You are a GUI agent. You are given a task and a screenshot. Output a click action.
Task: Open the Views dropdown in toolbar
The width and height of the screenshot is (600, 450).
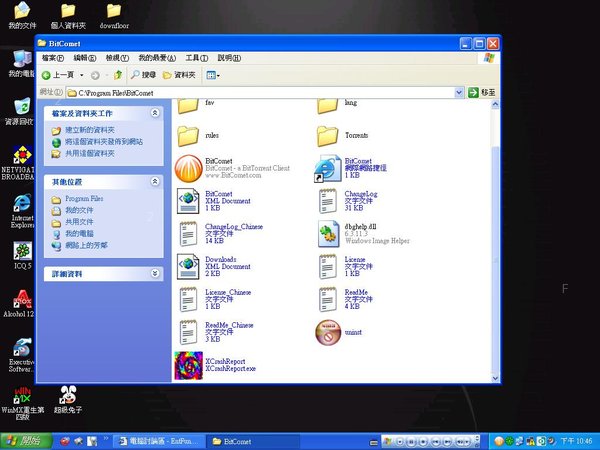click(212, 75)
